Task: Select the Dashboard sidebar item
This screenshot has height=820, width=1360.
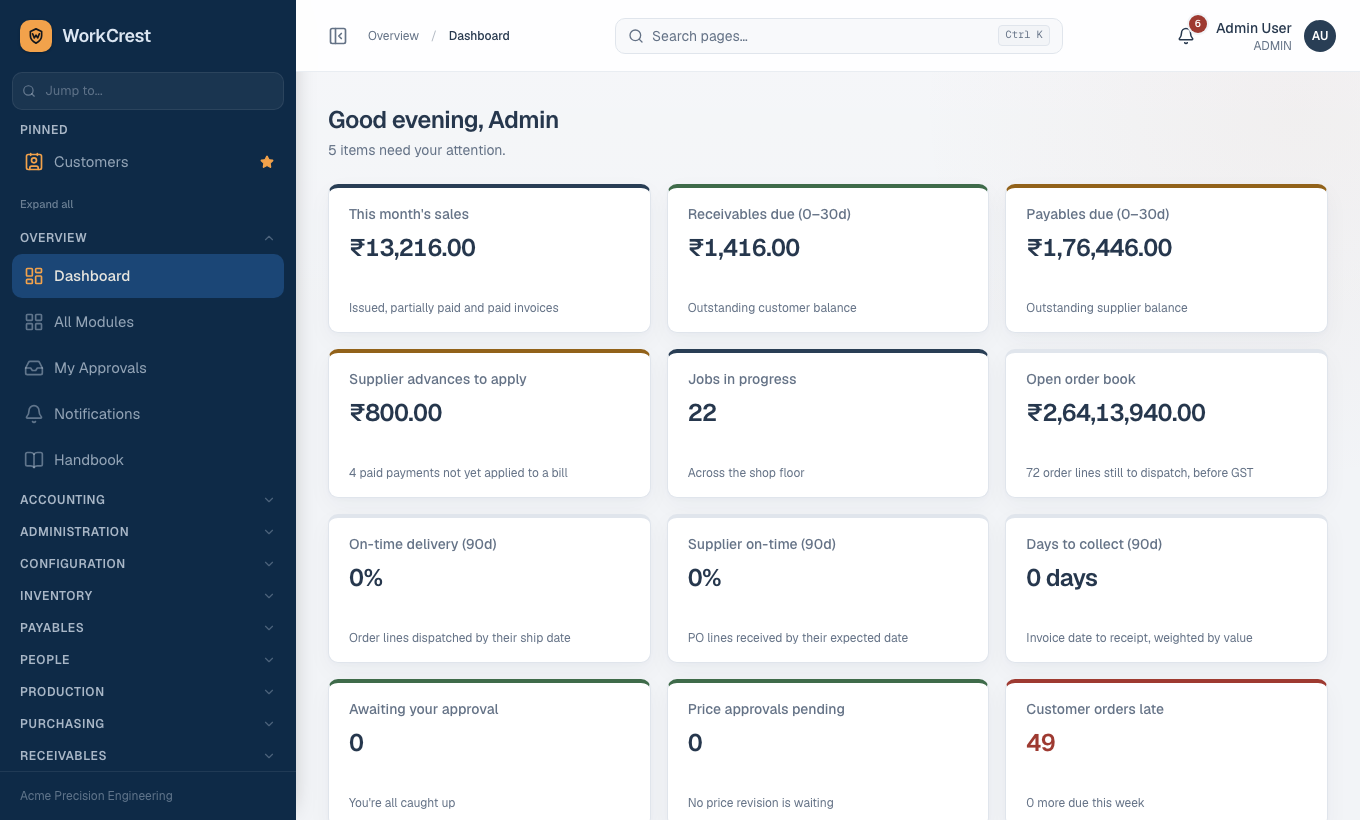Action: point(148,276)
